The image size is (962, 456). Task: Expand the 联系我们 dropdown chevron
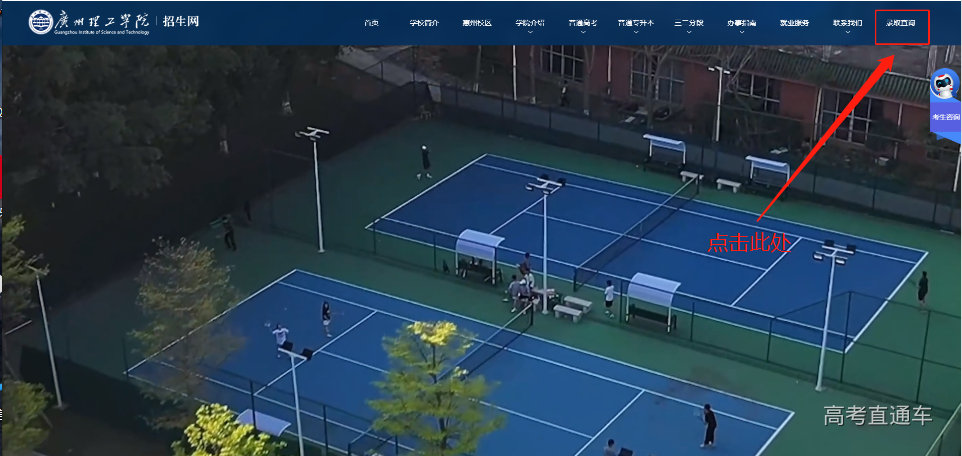point(847,31)
